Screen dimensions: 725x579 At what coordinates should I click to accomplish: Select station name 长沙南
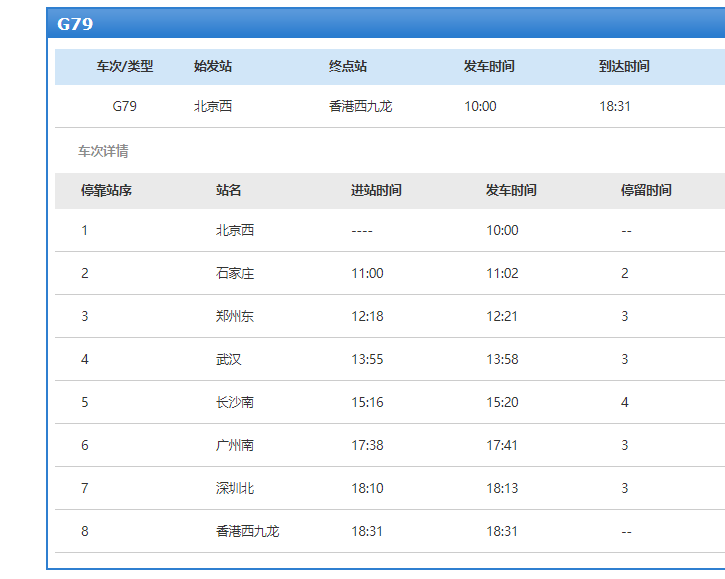coord(235,402)
